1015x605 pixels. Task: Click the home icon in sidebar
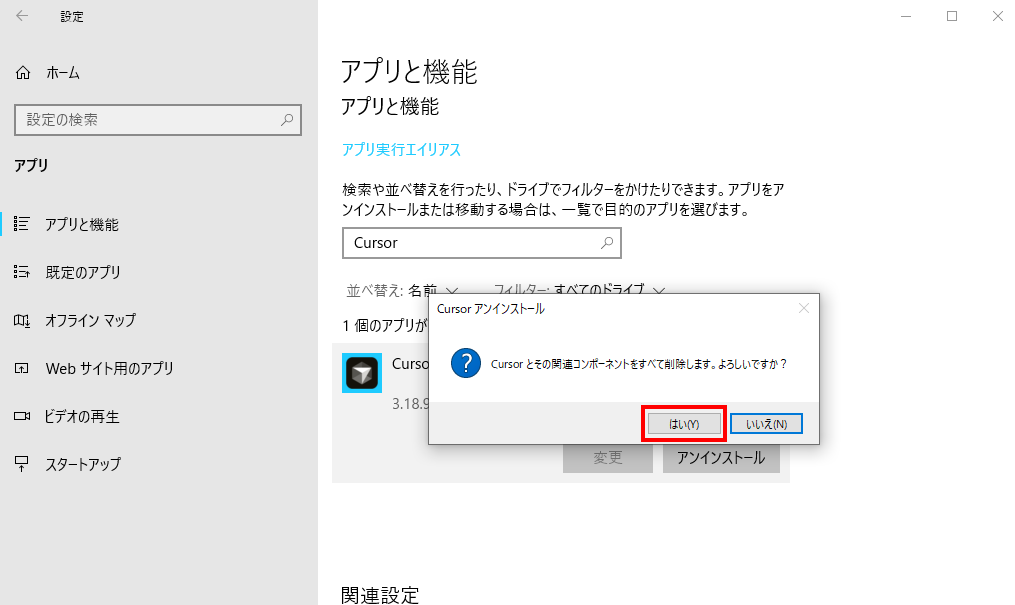tap(23, 72)
